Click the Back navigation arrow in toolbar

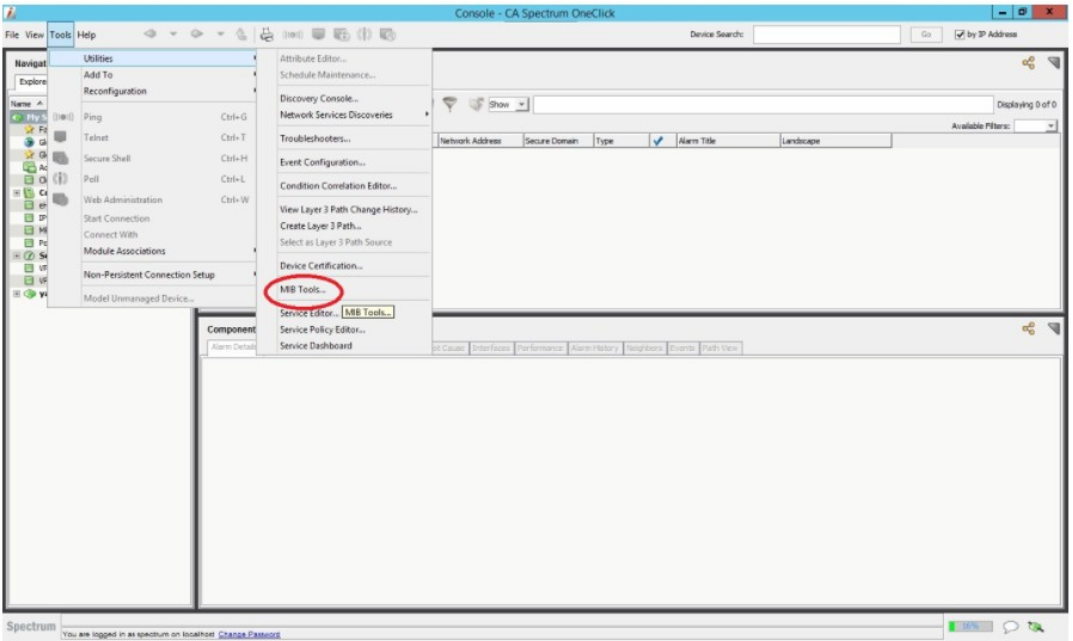click(150, 34)
